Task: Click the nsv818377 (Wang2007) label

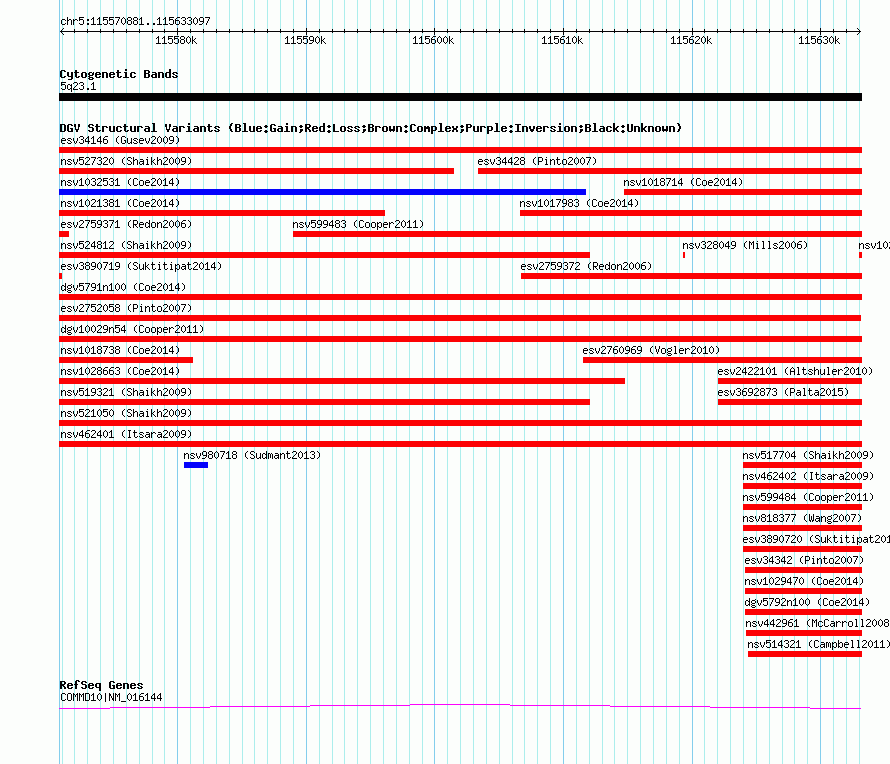Action: 802,518
